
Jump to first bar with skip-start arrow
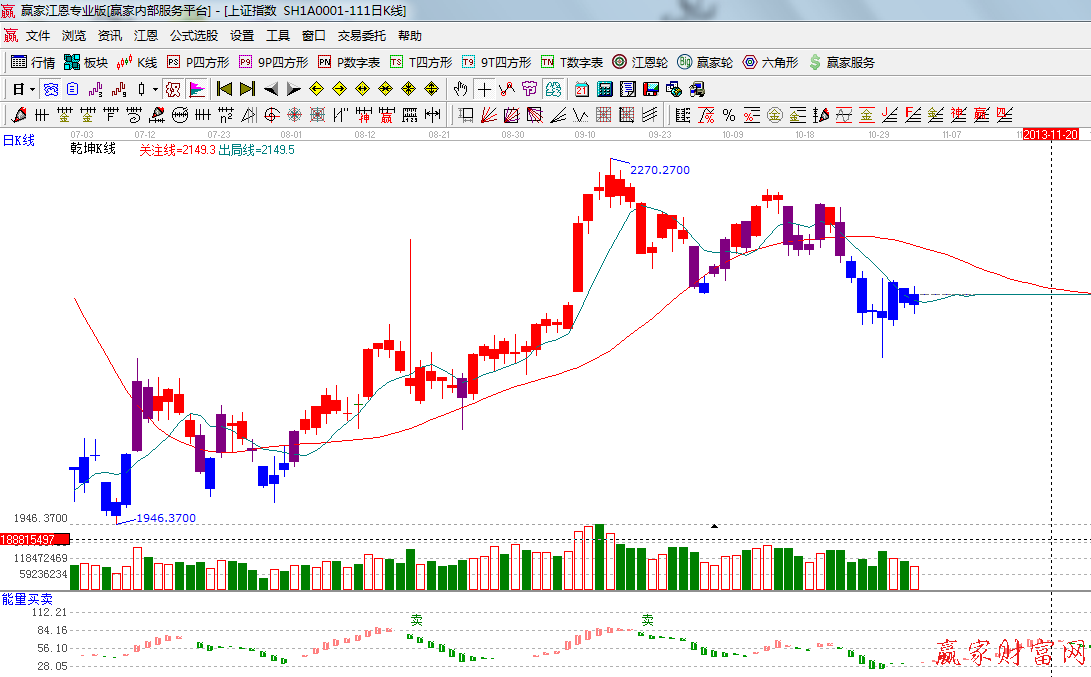click(x=224, y=89)
